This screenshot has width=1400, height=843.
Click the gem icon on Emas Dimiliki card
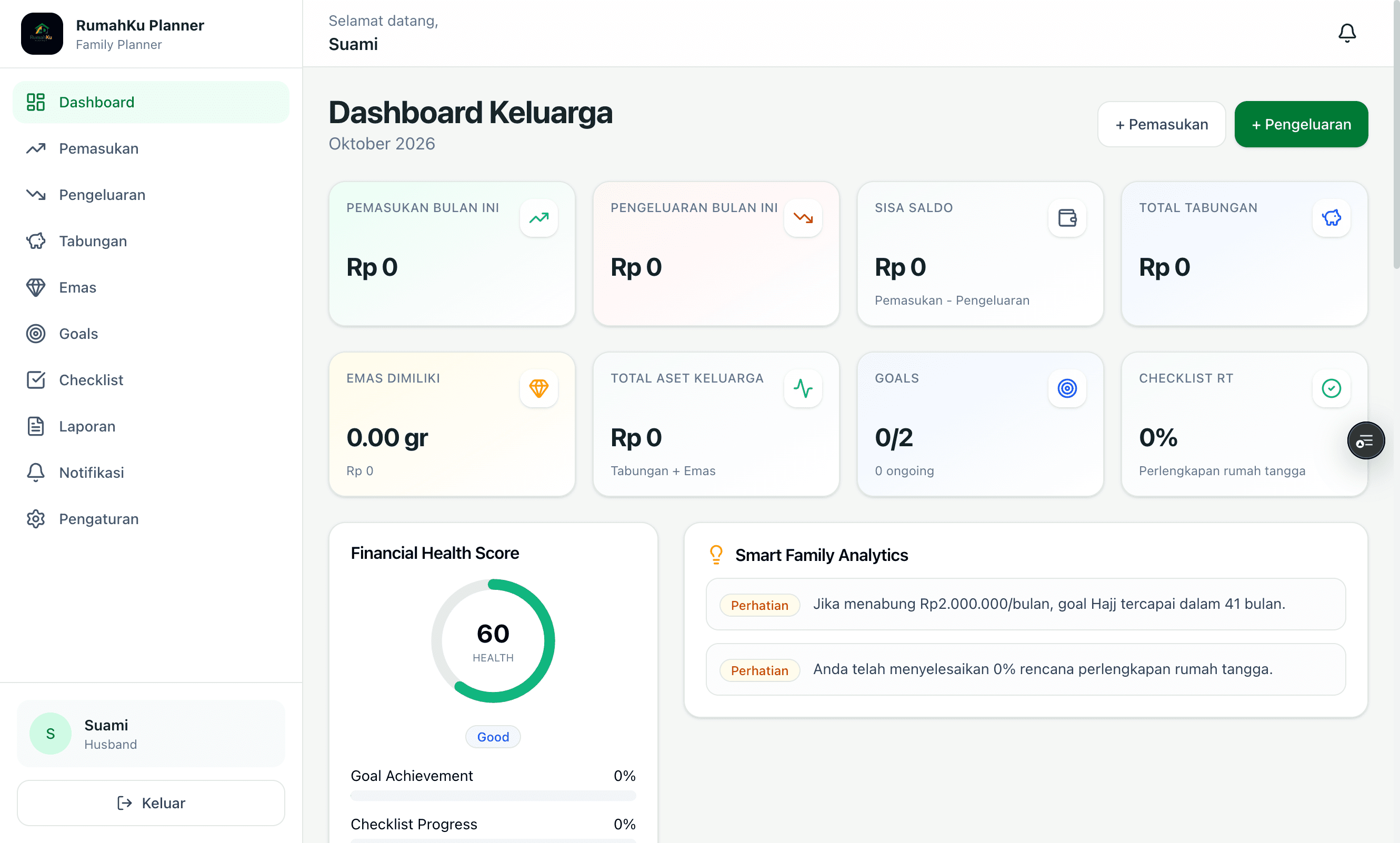[538, 388]
